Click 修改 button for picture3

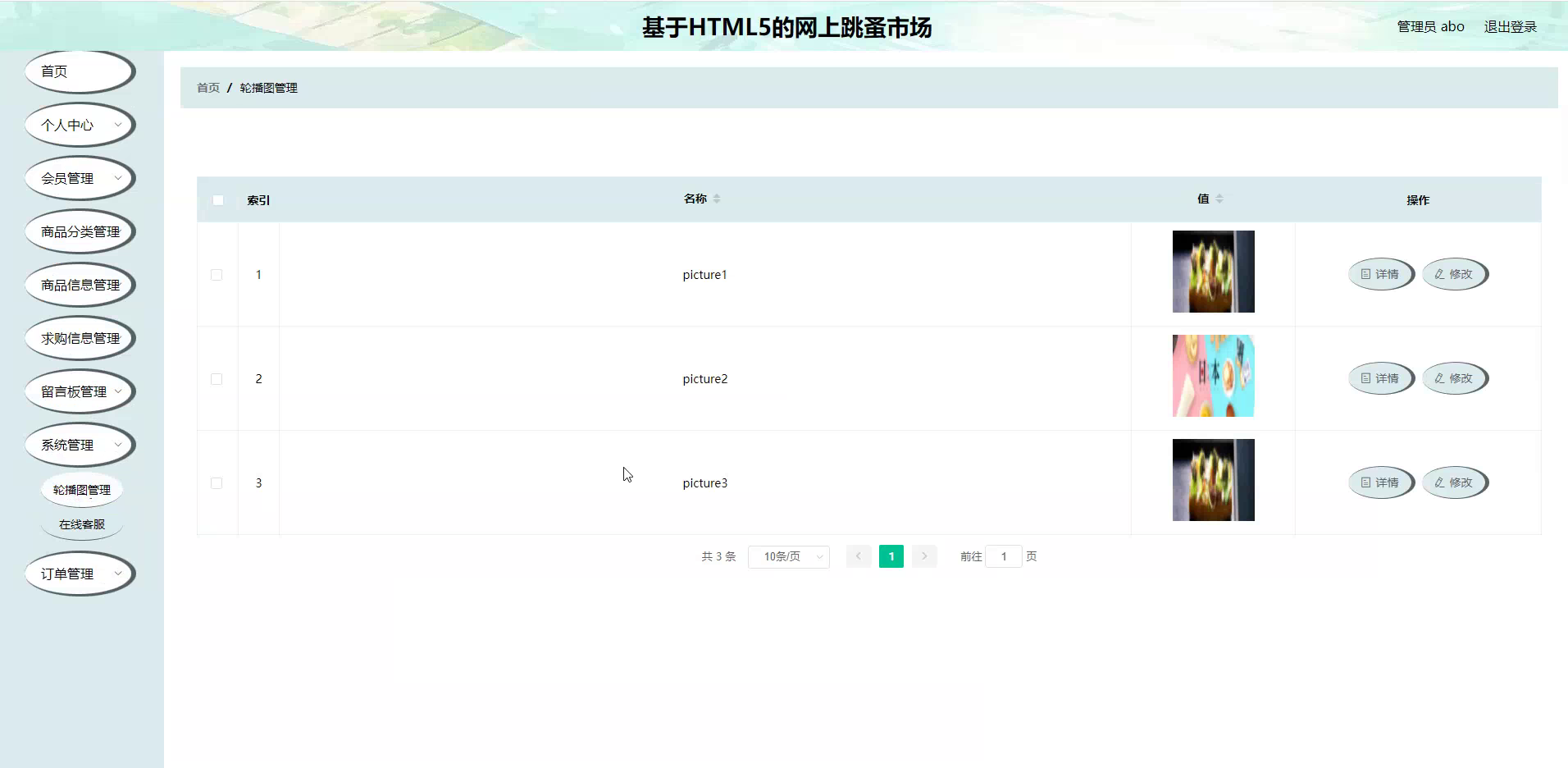[x=1455, y=482]
